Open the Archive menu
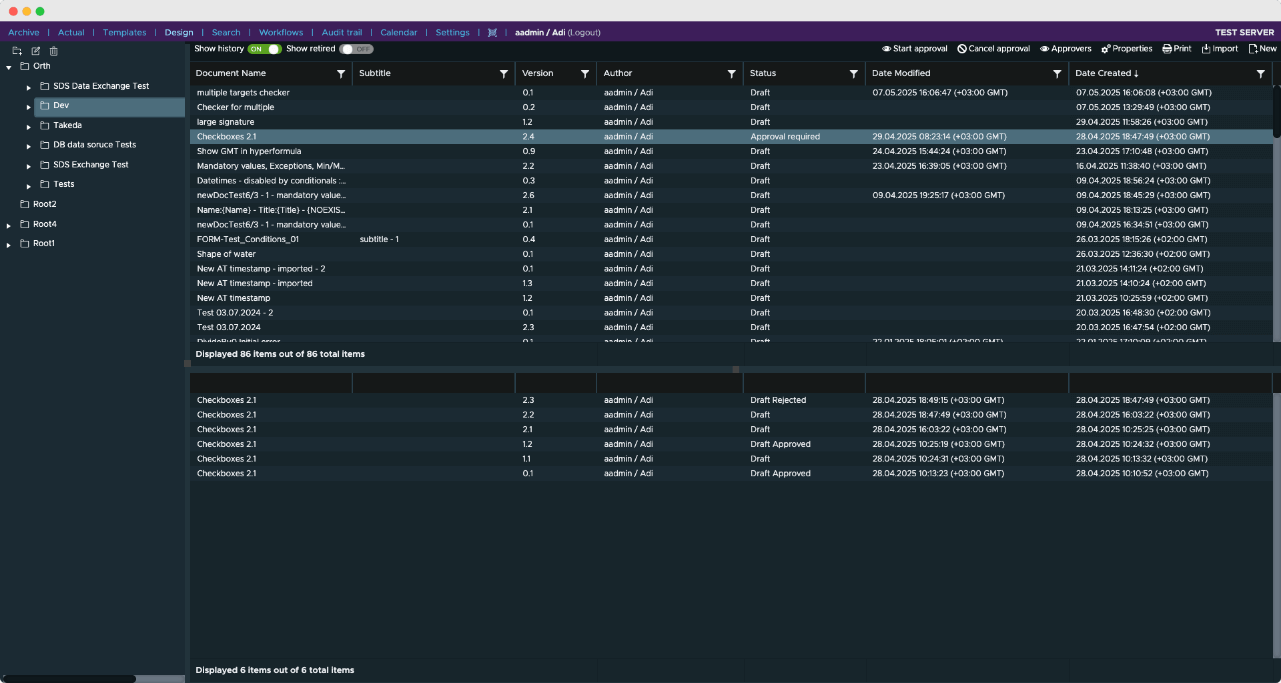1281x683 pixels. coord(24,32)
